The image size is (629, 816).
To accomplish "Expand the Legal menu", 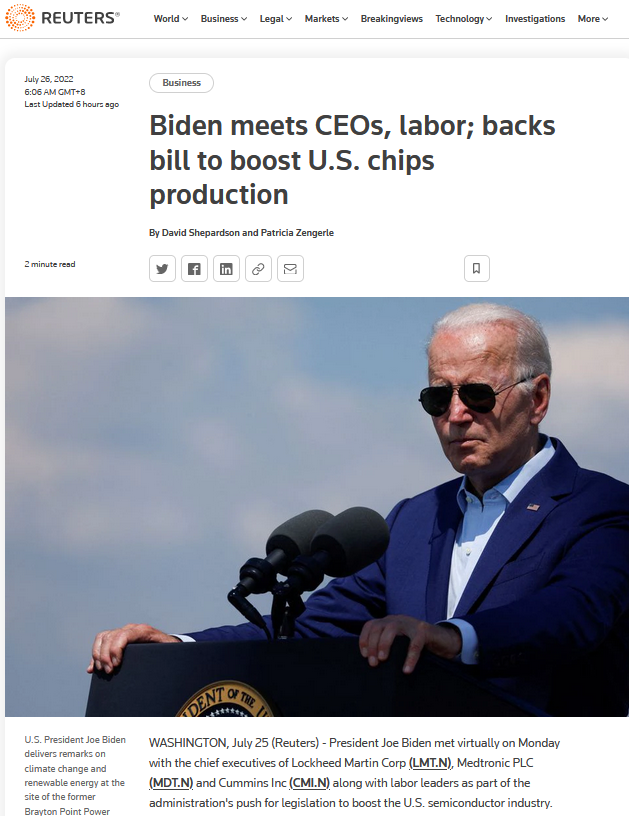I will 276,19.
